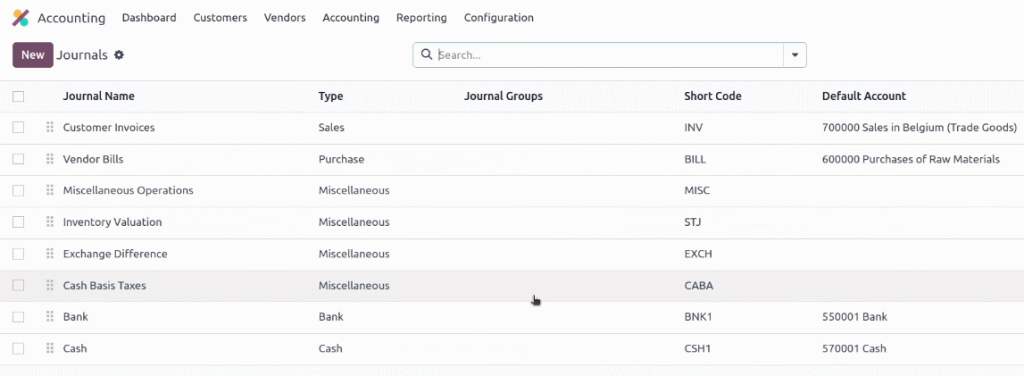Screen dimensions: 1024x376
Task: Click the magnifier search icon
Action: click(426, 55)
